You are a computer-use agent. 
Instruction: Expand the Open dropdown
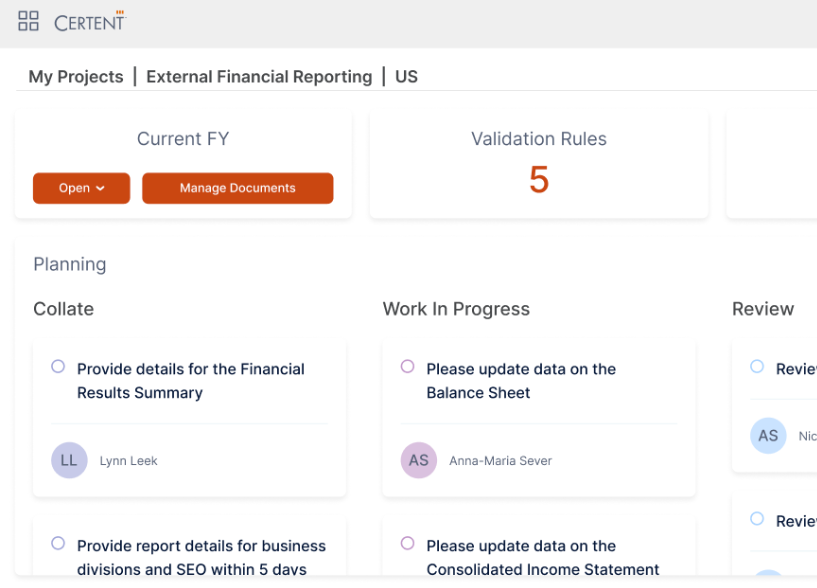click(81, 188)
